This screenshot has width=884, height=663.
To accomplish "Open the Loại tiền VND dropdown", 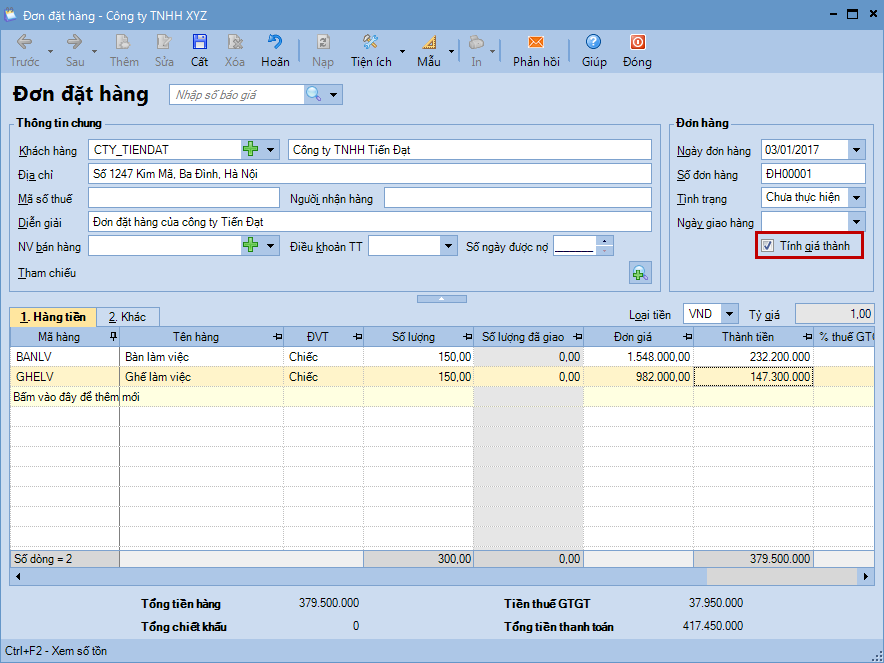I will click(x=729, y=314).
